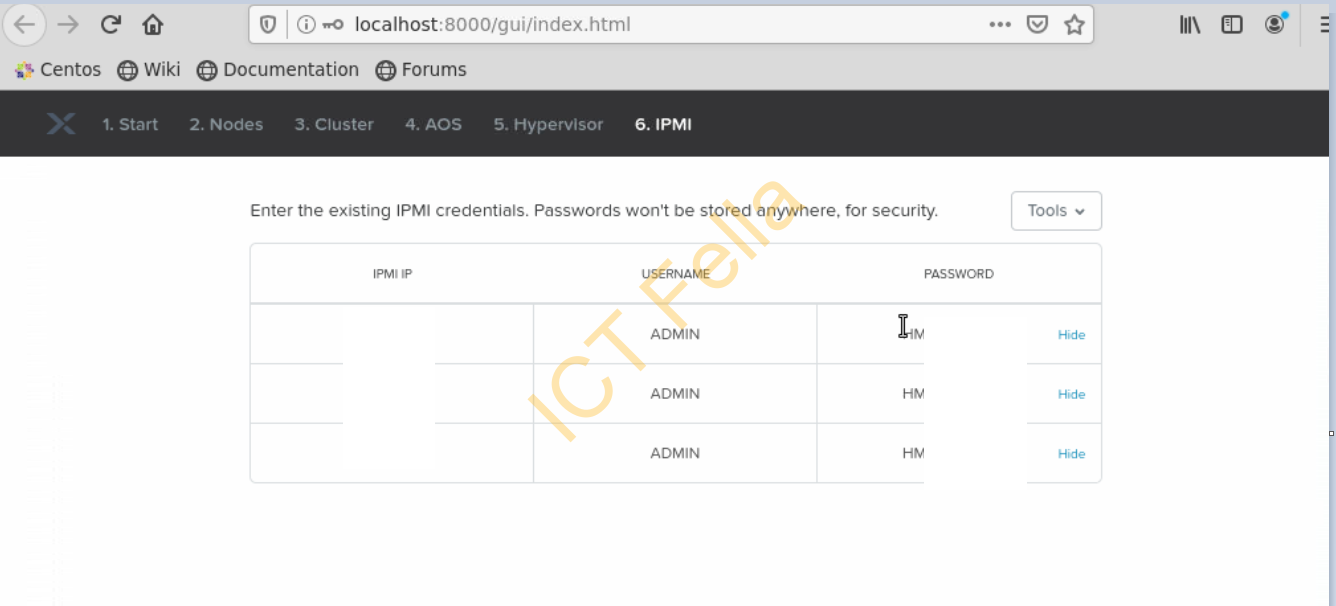1336x606 pixels.
Task: Go to the 5. Hypervisor step
Action: click(x=548, y=124)
